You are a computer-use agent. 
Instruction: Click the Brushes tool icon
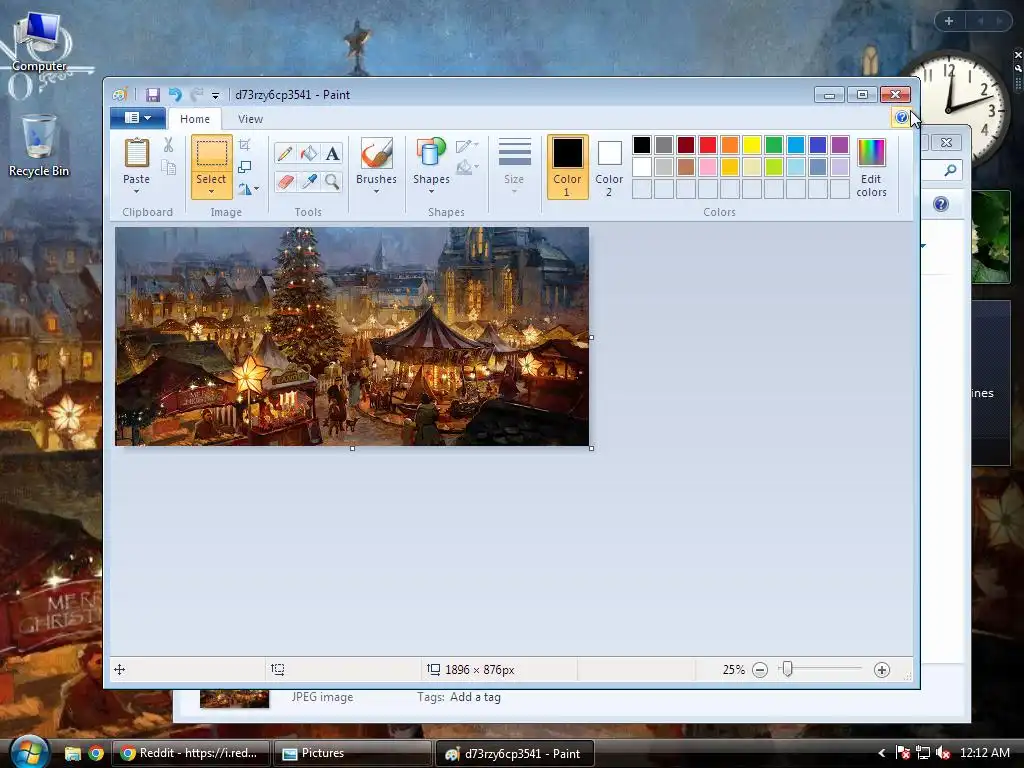376,153
